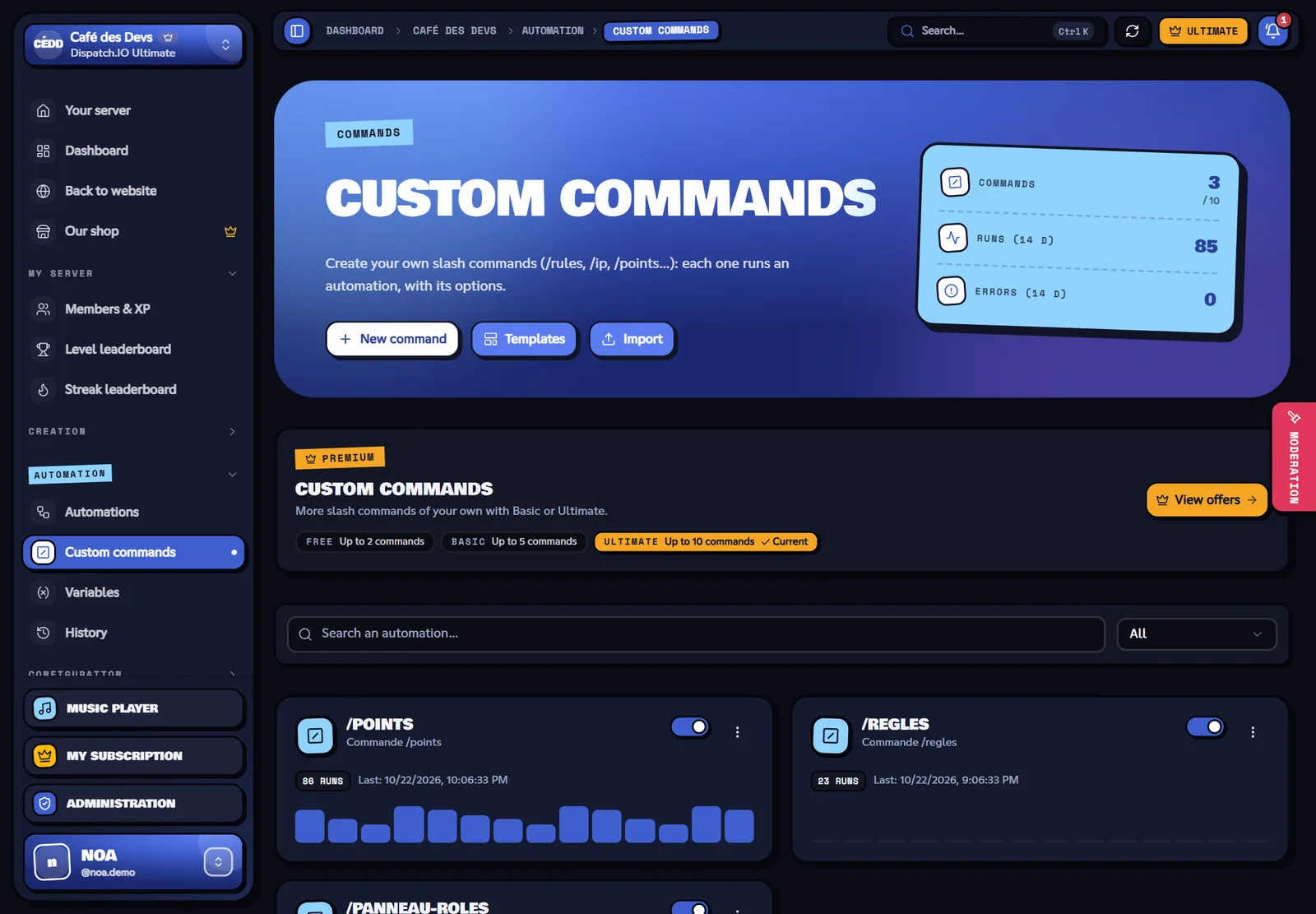Click the My Subscription crown icon

pyautogui.click(x=45, y=755)
